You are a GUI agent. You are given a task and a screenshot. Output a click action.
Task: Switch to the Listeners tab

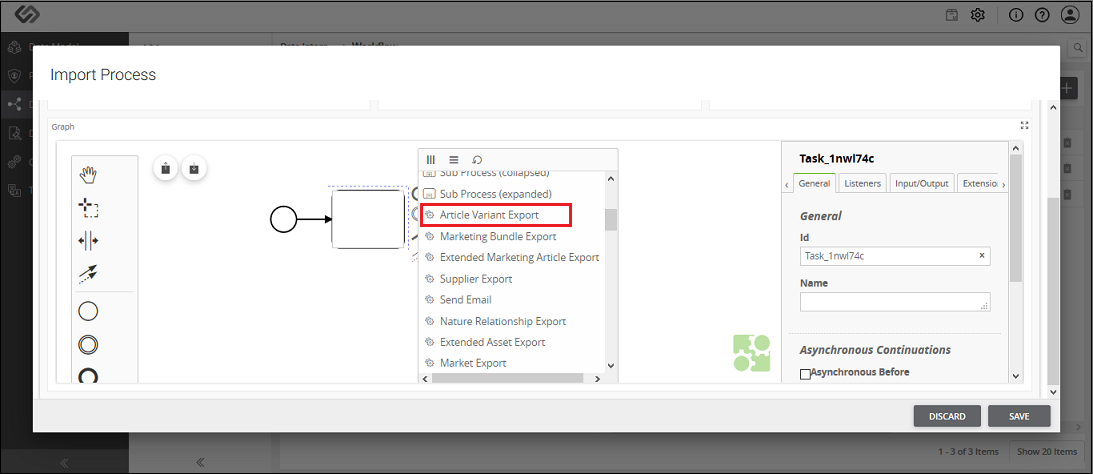pyautogui.click(x=863, y=183)
